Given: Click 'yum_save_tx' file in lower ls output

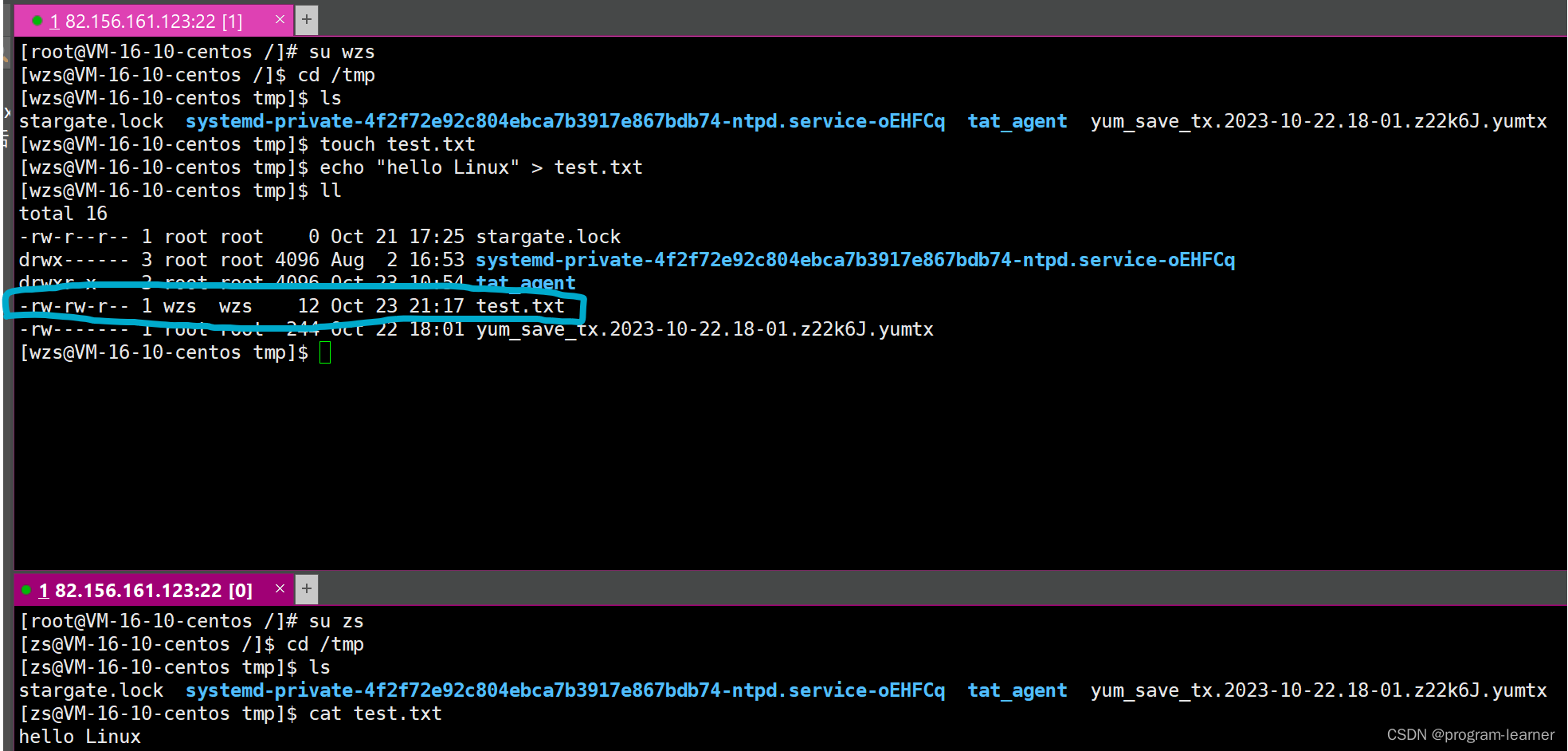Looking at the screenshot, I should 1319,690.
